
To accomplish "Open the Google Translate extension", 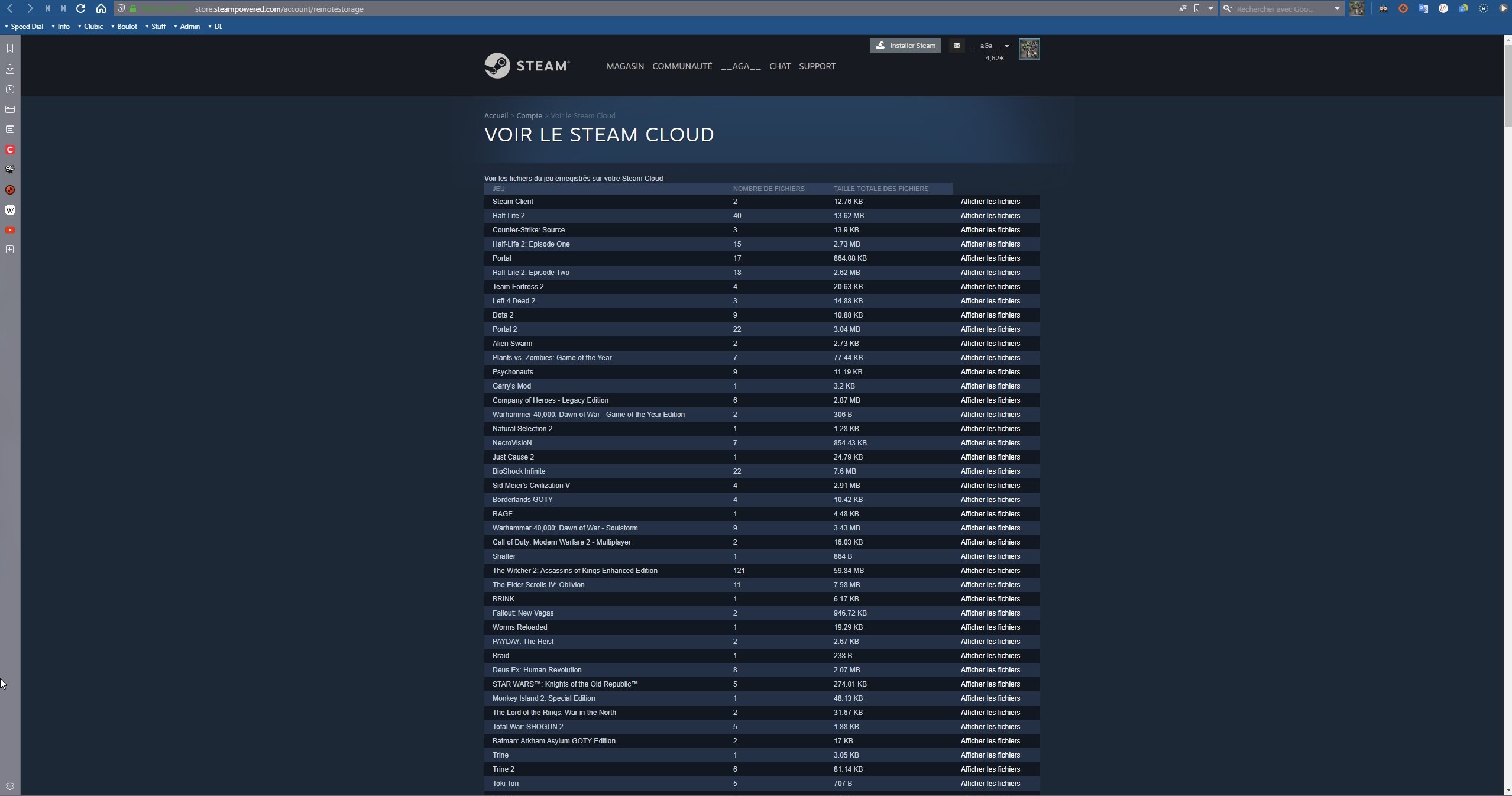I will tap(1423, 8).
